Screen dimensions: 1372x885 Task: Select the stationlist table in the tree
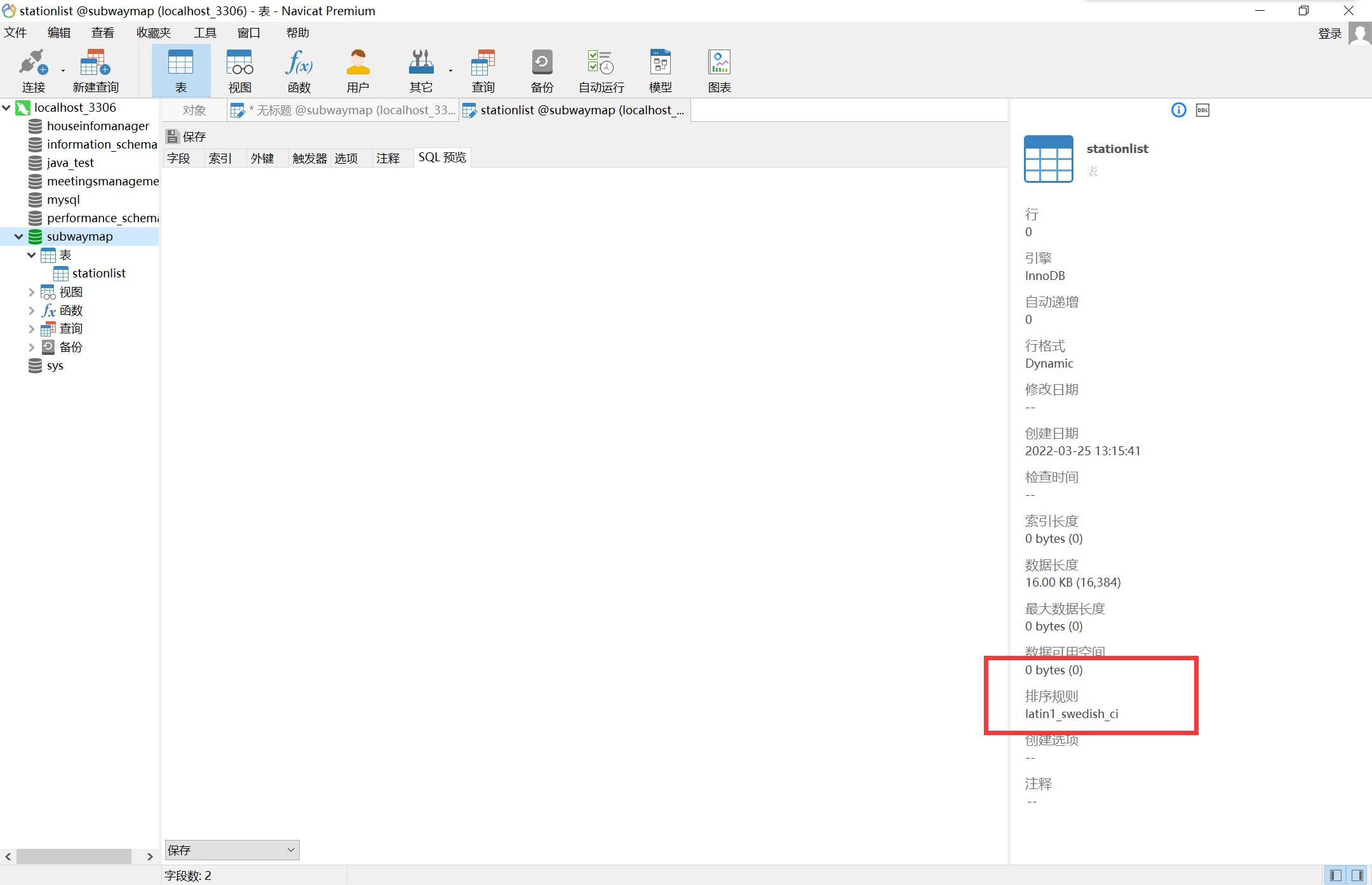pyautogui.click(x=98, y=274)
